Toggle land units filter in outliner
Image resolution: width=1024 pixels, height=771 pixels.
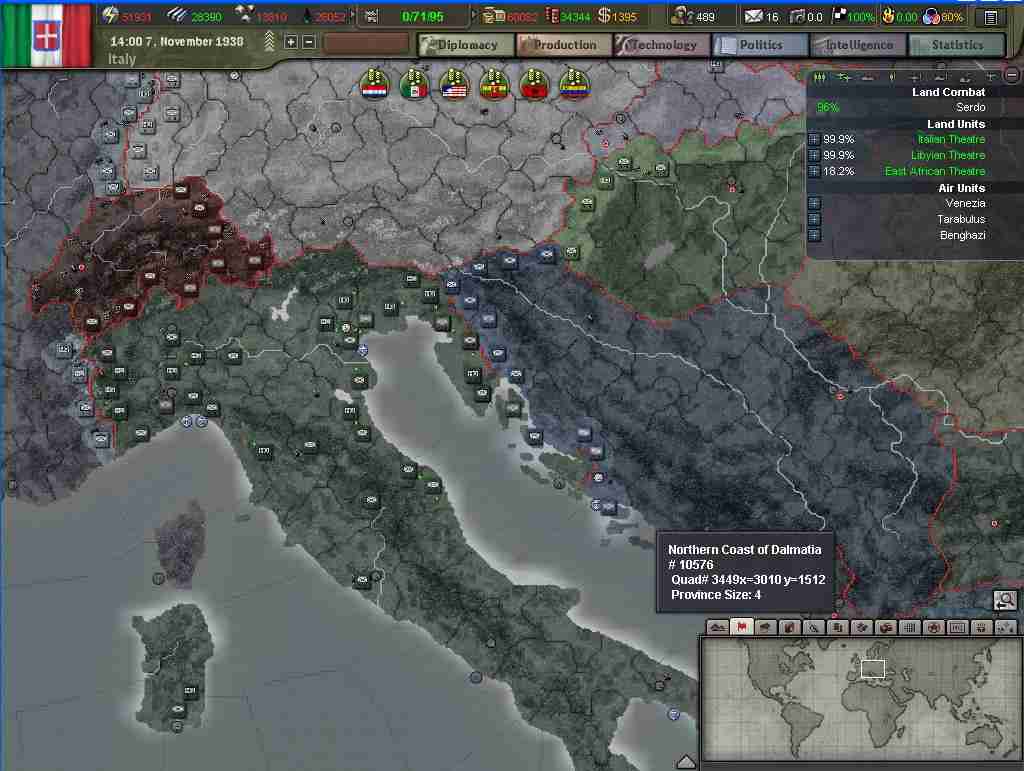click(x=819, y=77)
